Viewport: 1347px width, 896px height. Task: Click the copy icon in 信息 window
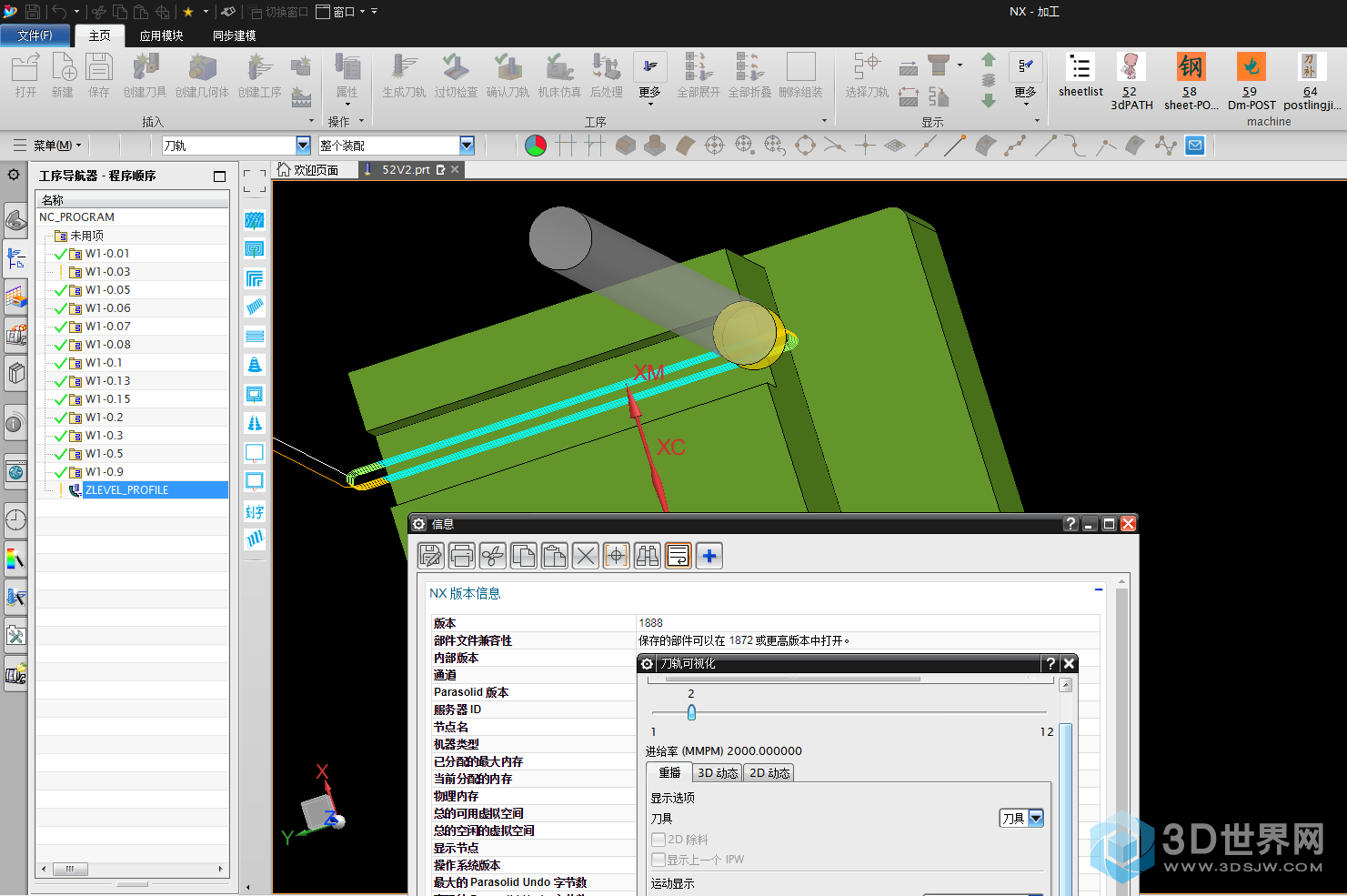pyautogui.click(x=524, y=556)
